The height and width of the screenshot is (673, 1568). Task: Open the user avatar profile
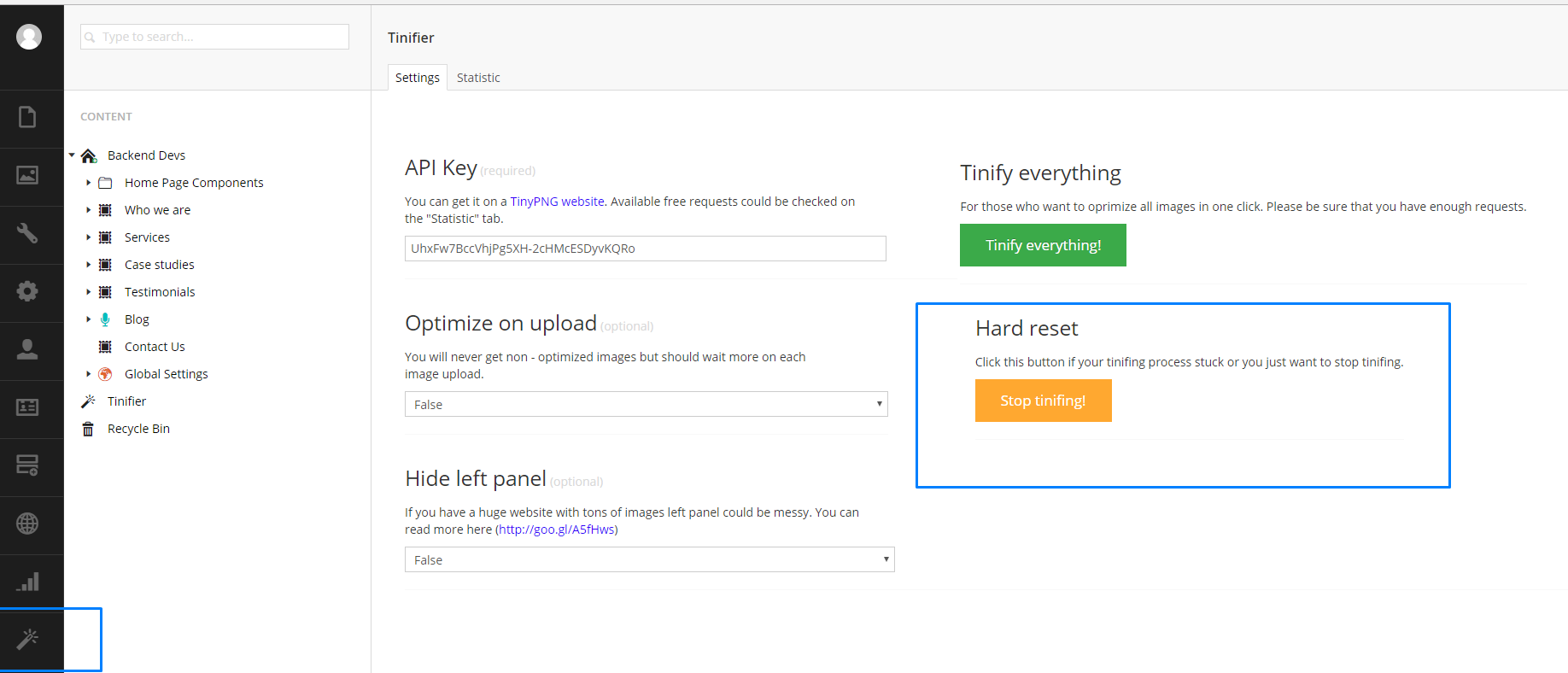coord(29,37)
